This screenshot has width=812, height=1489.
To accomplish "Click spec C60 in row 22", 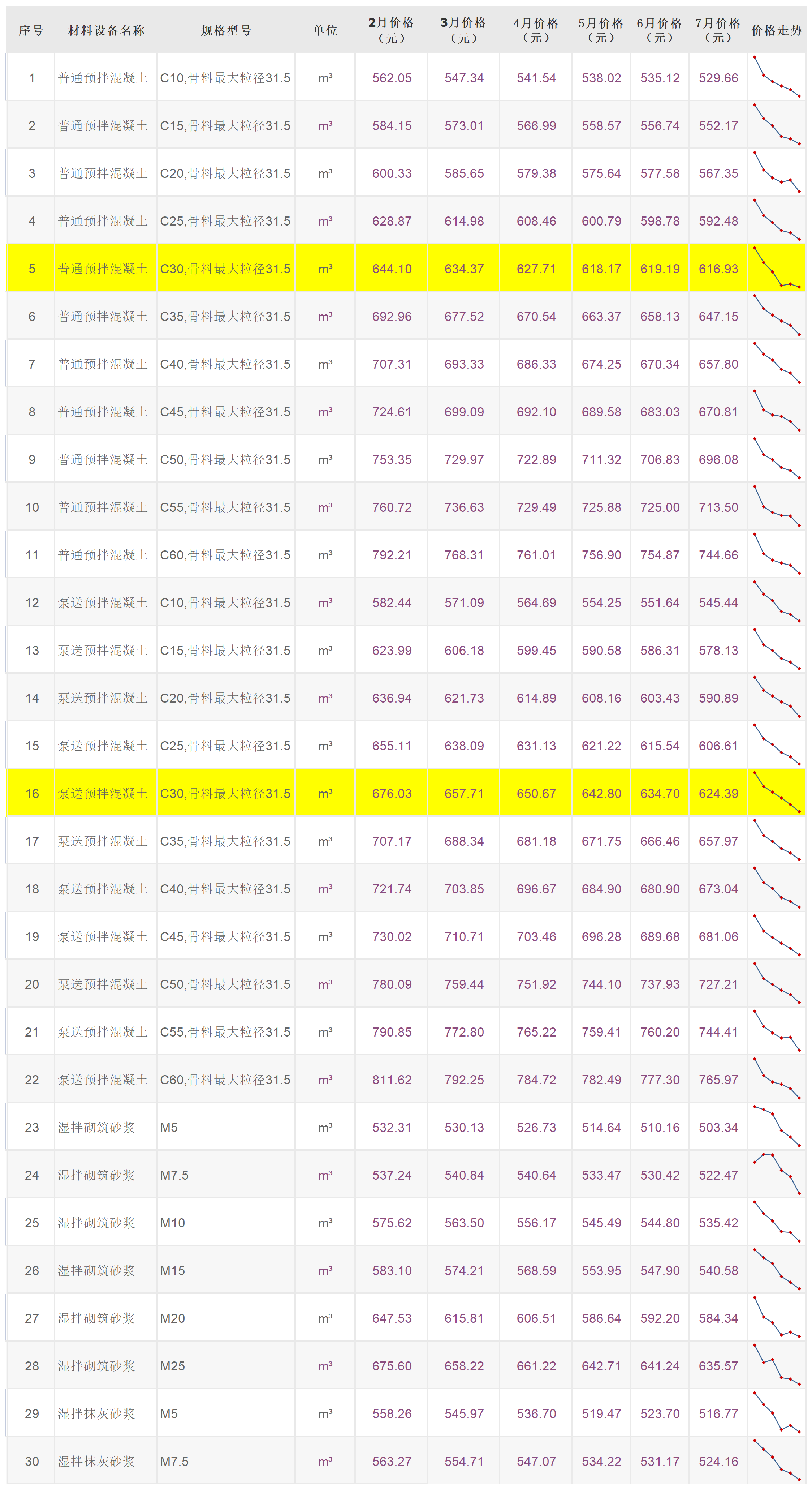I will (x=225, y=1080).
